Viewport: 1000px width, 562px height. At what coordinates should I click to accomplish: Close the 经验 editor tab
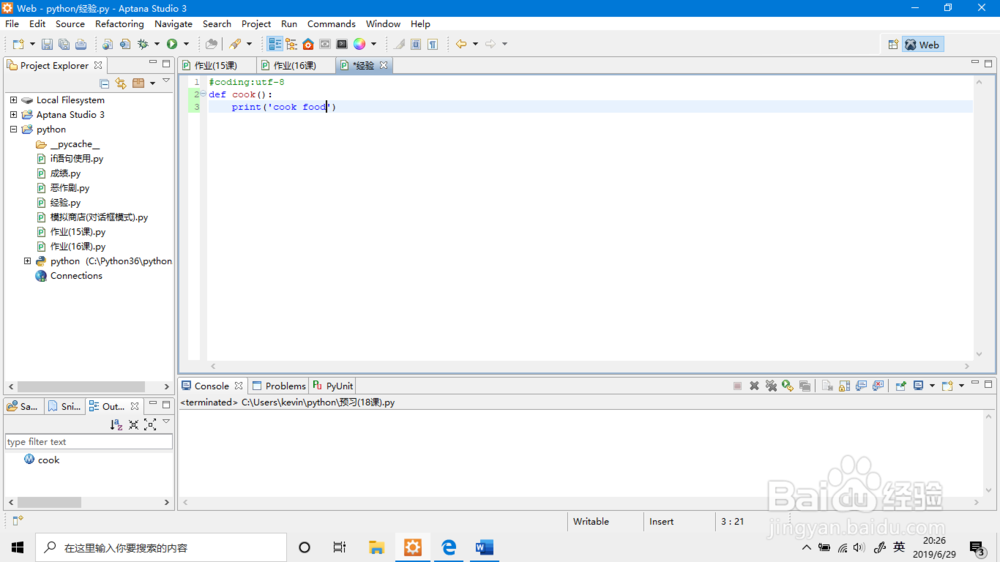click(x=383, y=65)
